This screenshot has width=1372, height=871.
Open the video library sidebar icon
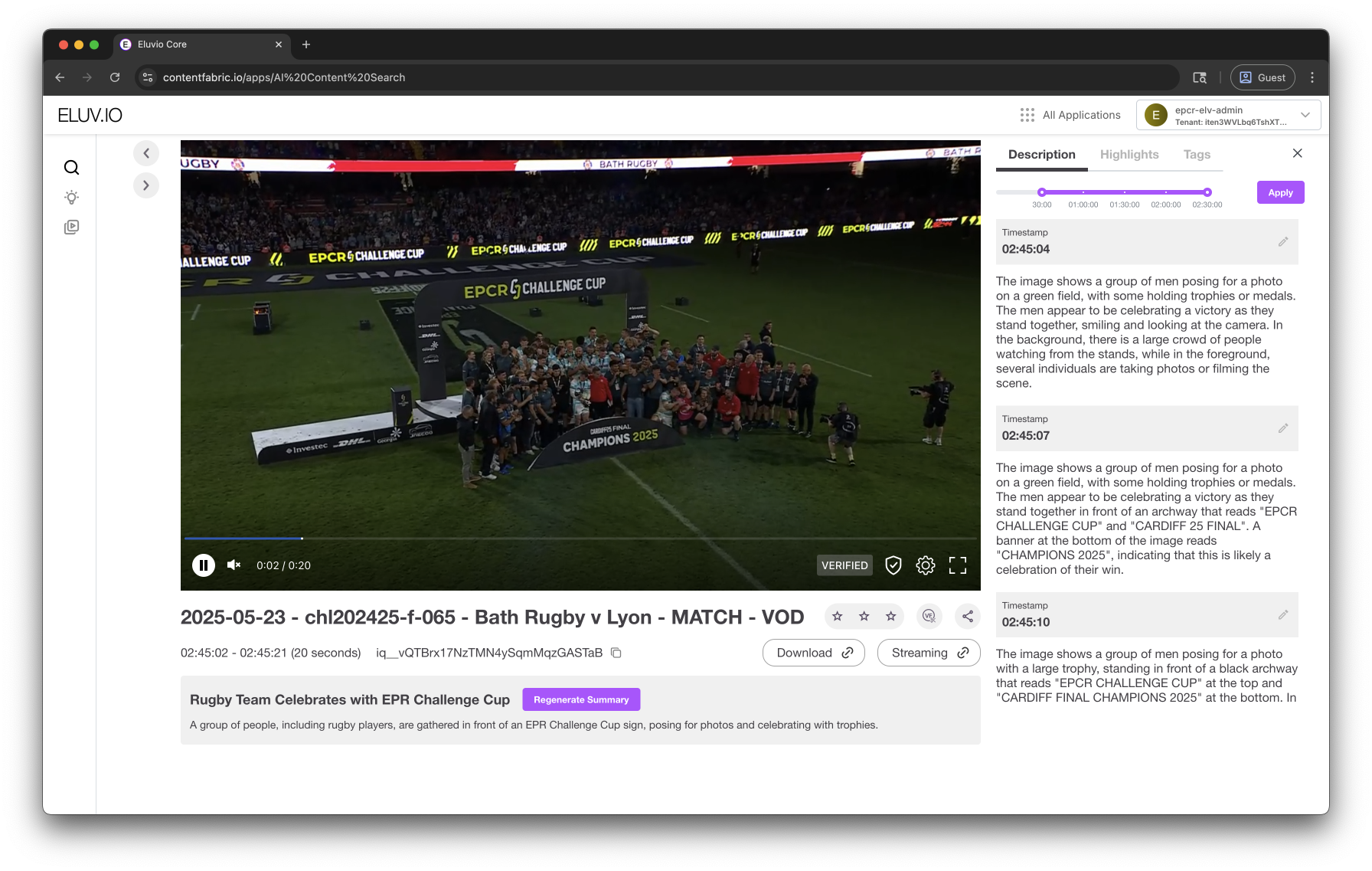pyautogui.click(x=71, y=228)
